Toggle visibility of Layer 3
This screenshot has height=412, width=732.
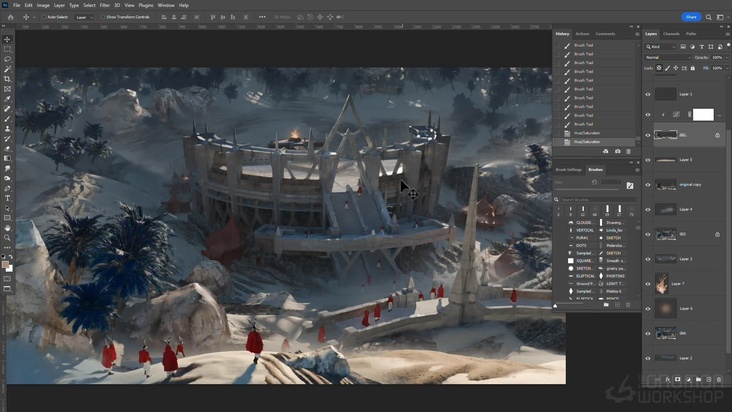648,259
